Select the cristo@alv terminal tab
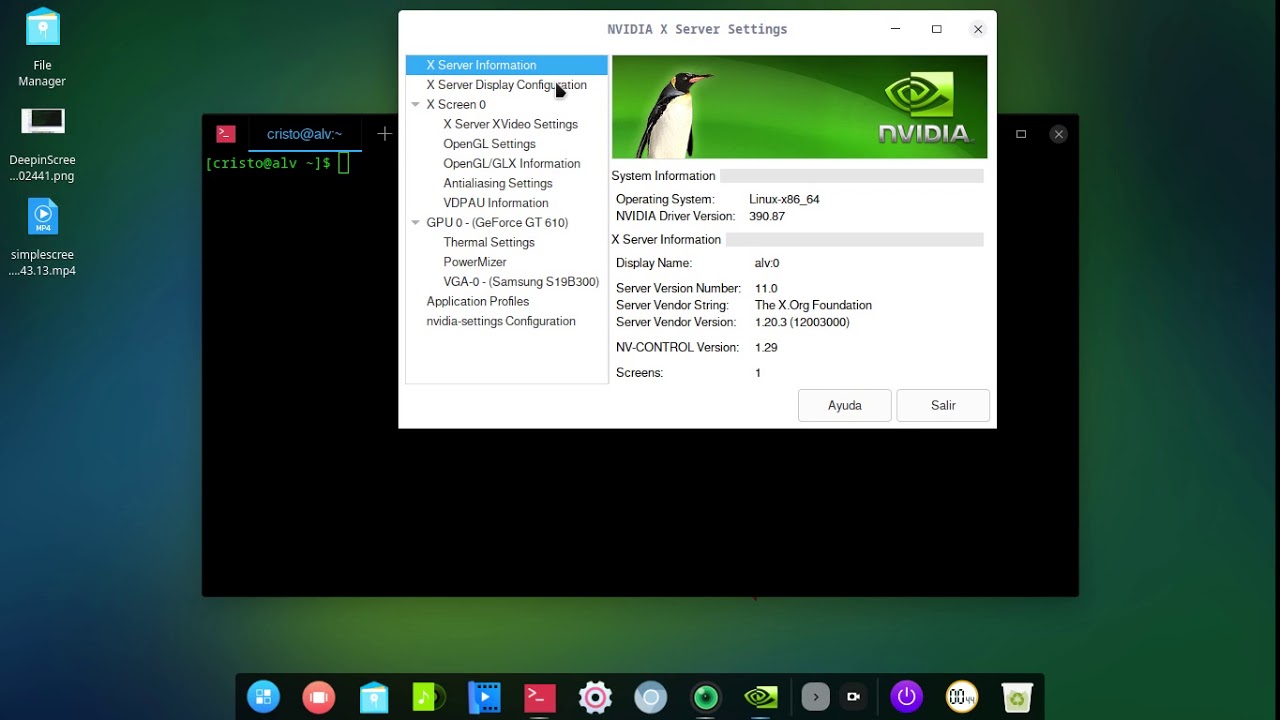 (x=304, y=134)
